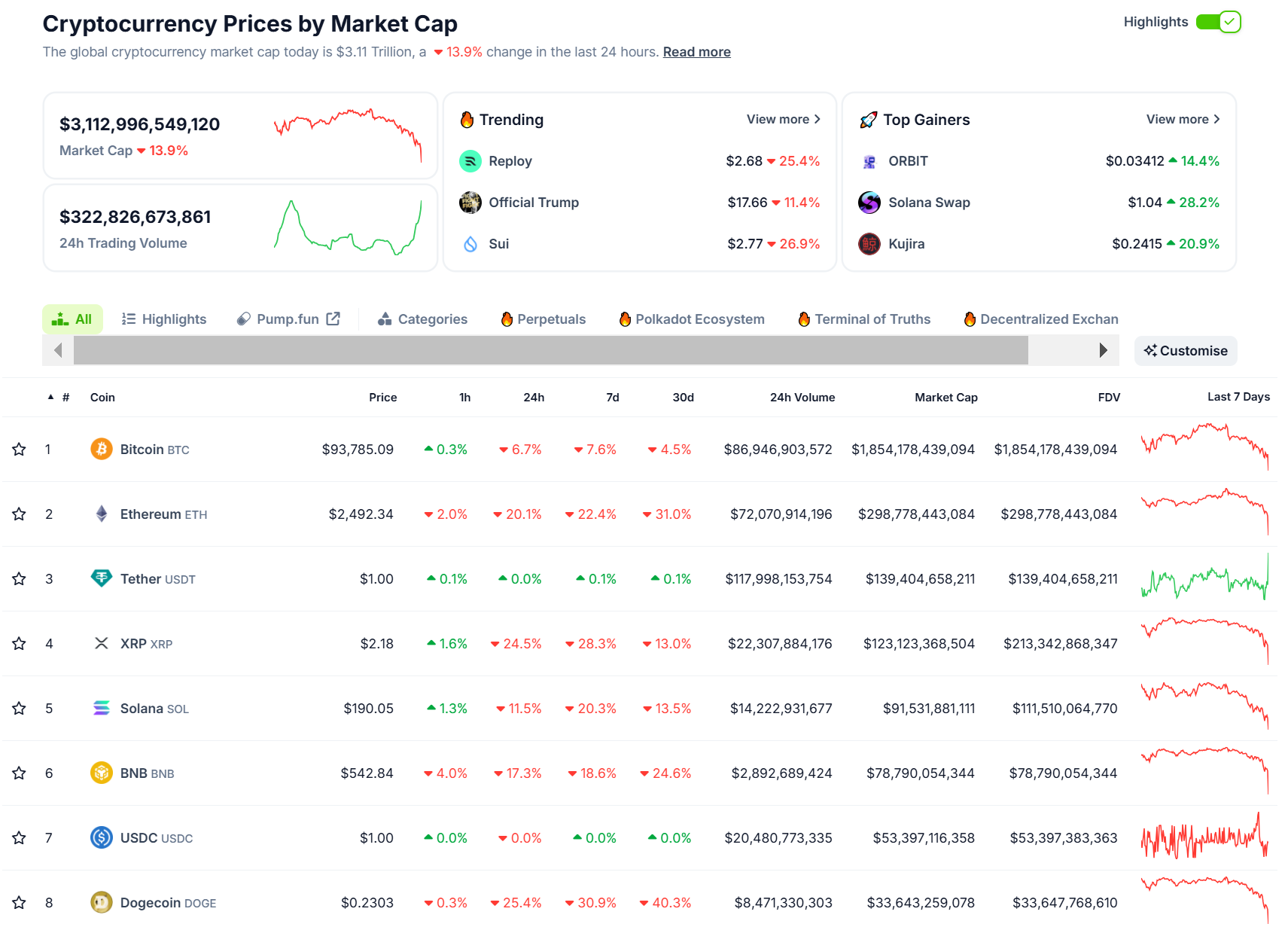1288x930 pixels.
Task: Sort table by 24h Volume header
Action: point(802,397)
